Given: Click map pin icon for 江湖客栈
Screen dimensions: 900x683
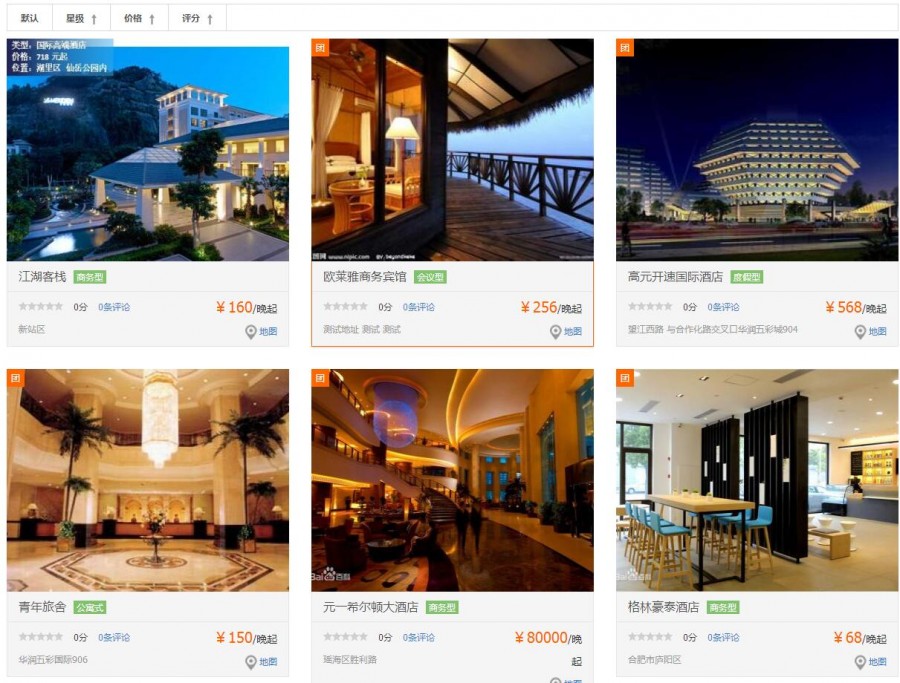Looking at the screenshot, I should 251,332.
